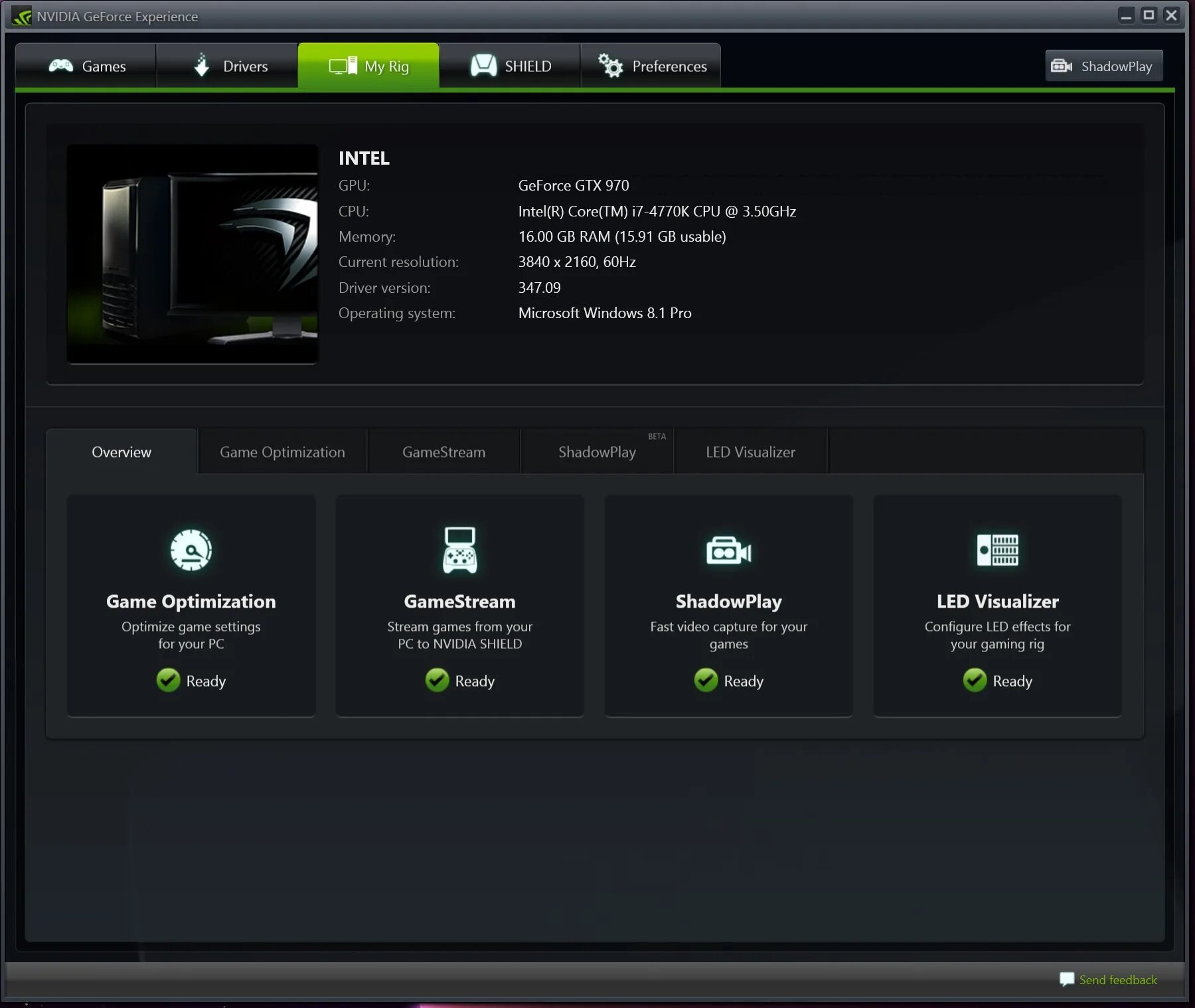Image resolution: width=1195 pixels, height=1008 pixels.
Task: Select the My Rig tab
Action: tap(368, 66)
